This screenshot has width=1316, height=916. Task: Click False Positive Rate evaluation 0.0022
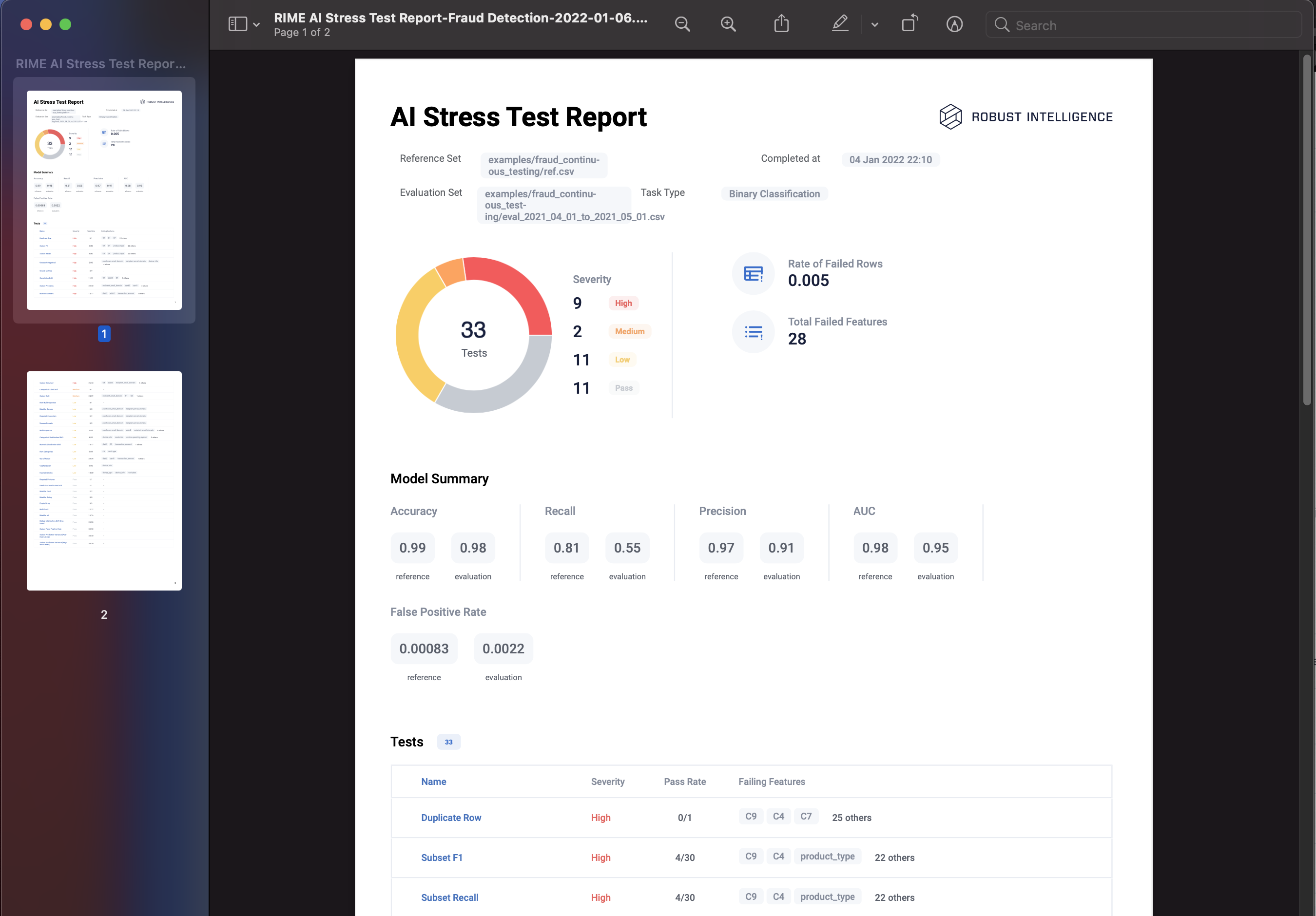(x=503, y=649)
